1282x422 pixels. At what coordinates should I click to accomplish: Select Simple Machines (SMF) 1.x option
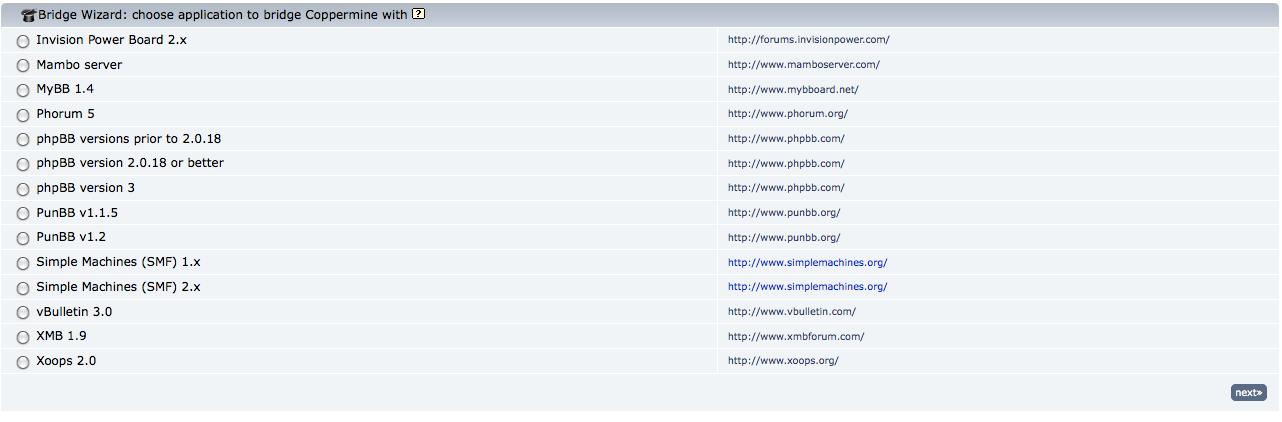(x=23, y=263)
